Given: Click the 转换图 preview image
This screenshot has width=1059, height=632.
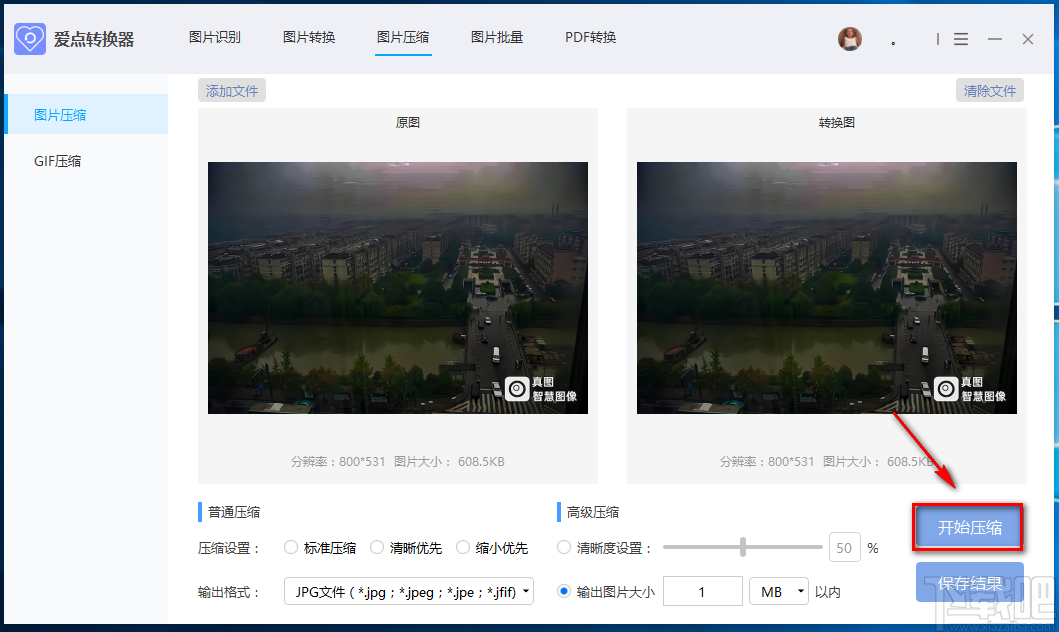Looking at the screenshot, I should [x=827, y=288].
